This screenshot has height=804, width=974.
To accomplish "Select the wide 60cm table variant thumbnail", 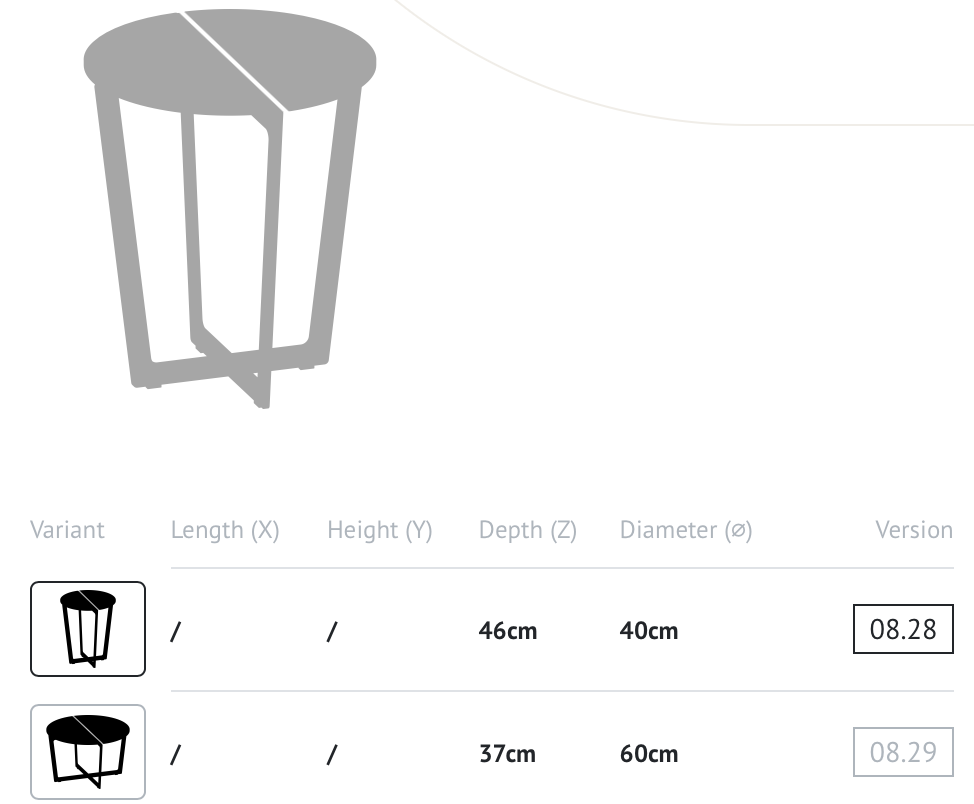I will pyautogui.click(x=88, y=752).
